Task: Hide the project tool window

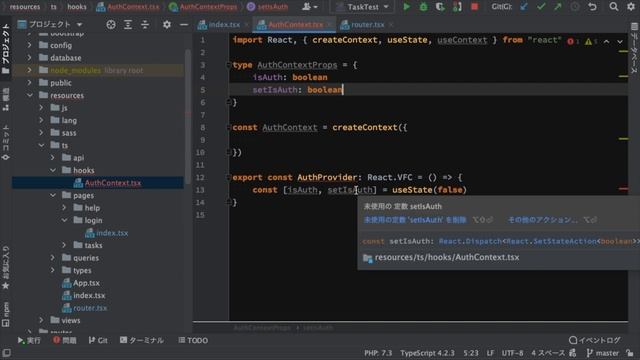Action: point(184,24)
